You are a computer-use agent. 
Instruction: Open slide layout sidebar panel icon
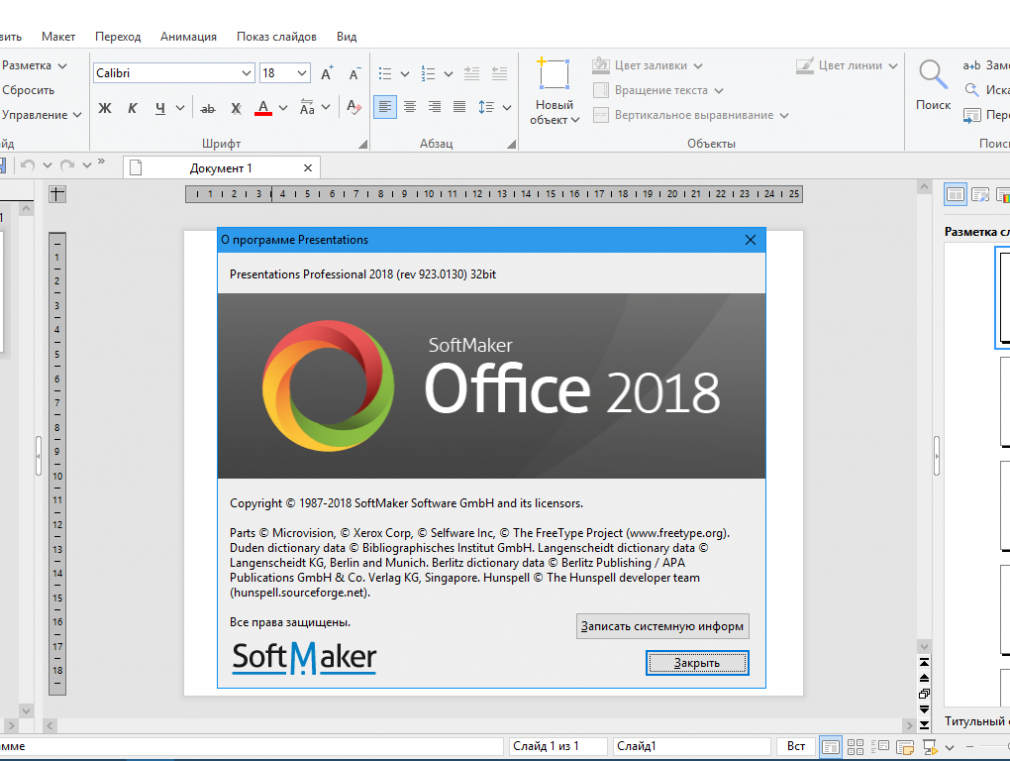tap(955, 194)
